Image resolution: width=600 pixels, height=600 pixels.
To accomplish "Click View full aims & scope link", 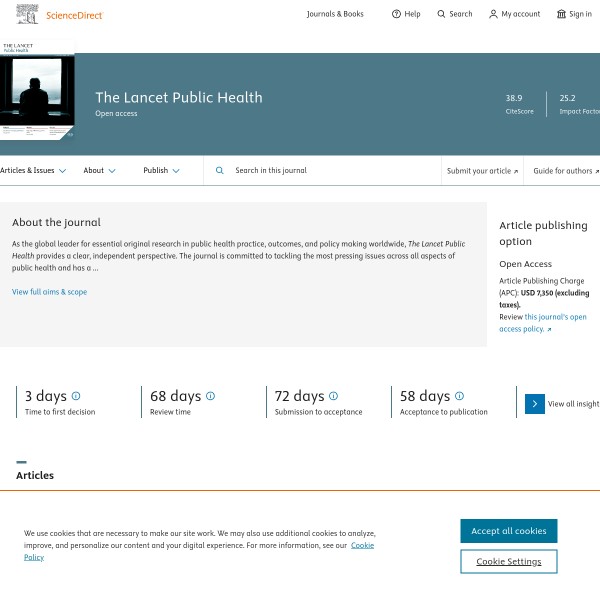I will 49,292.
